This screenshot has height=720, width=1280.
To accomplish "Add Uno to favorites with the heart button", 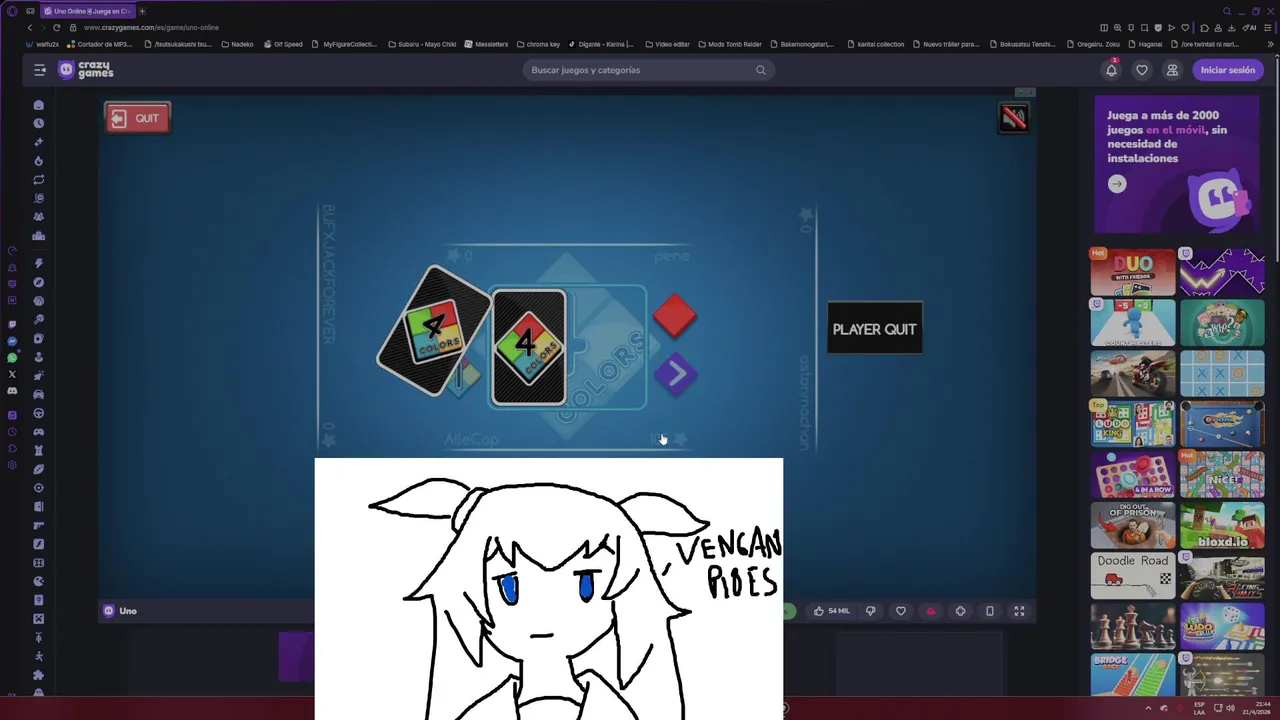I will click(x=901, y=611).
